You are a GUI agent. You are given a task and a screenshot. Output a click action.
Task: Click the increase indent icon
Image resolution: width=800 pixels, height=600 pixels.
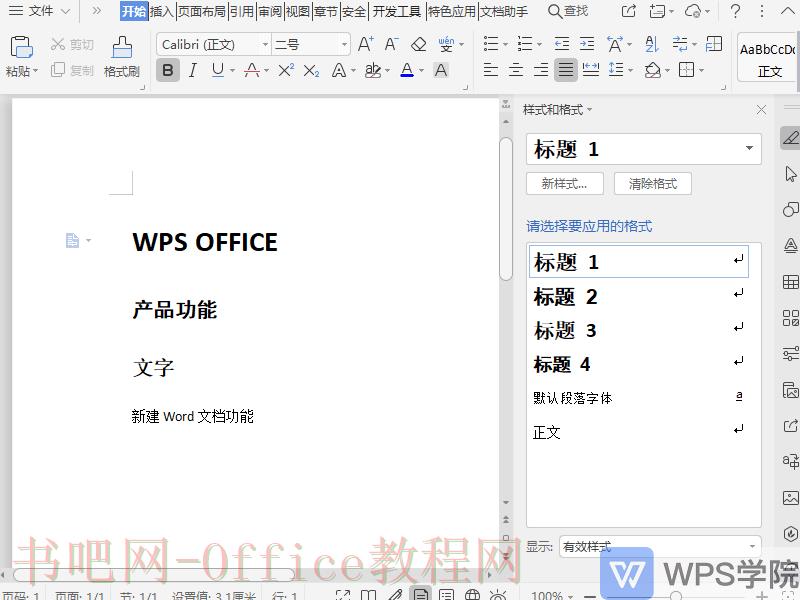tap(587, 44)
